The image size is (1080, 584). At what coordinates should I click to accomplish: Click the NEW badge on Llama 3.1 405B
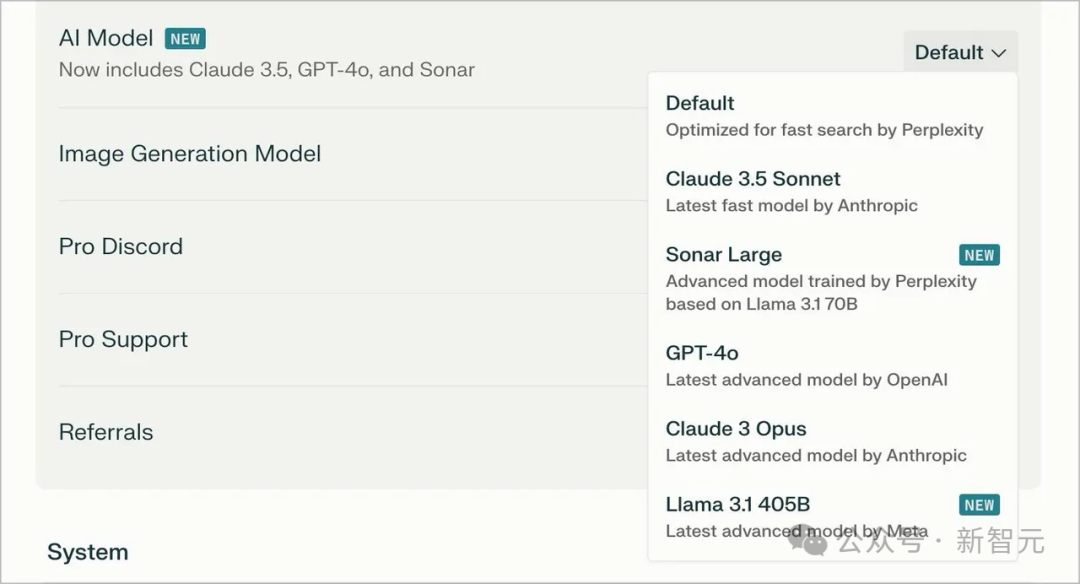[979, 505]
